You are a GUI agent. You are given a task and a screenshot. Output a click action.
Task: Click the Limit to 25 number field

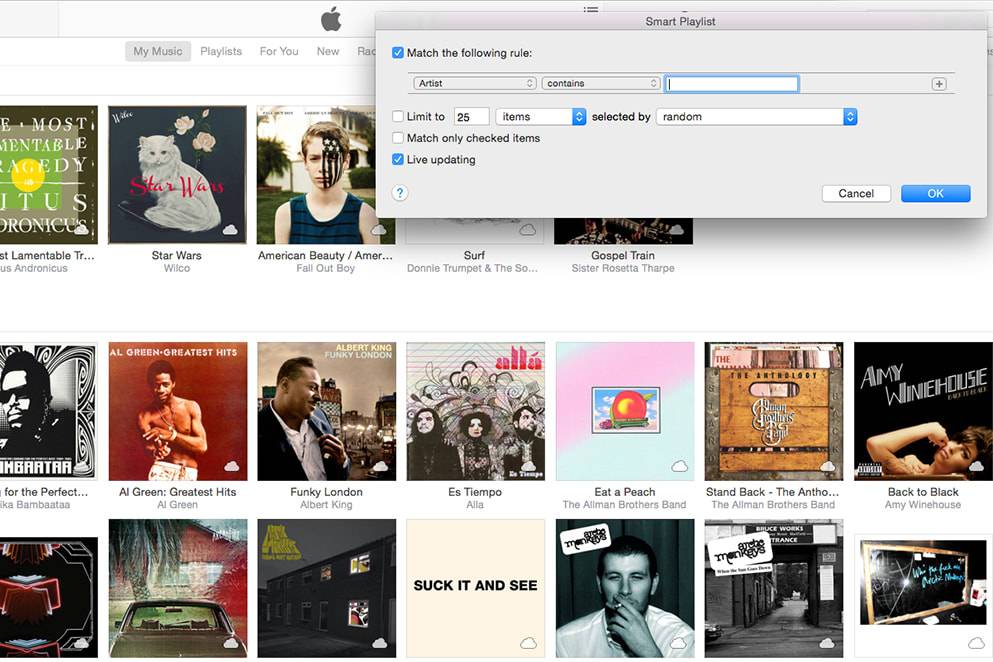[471, 117]
